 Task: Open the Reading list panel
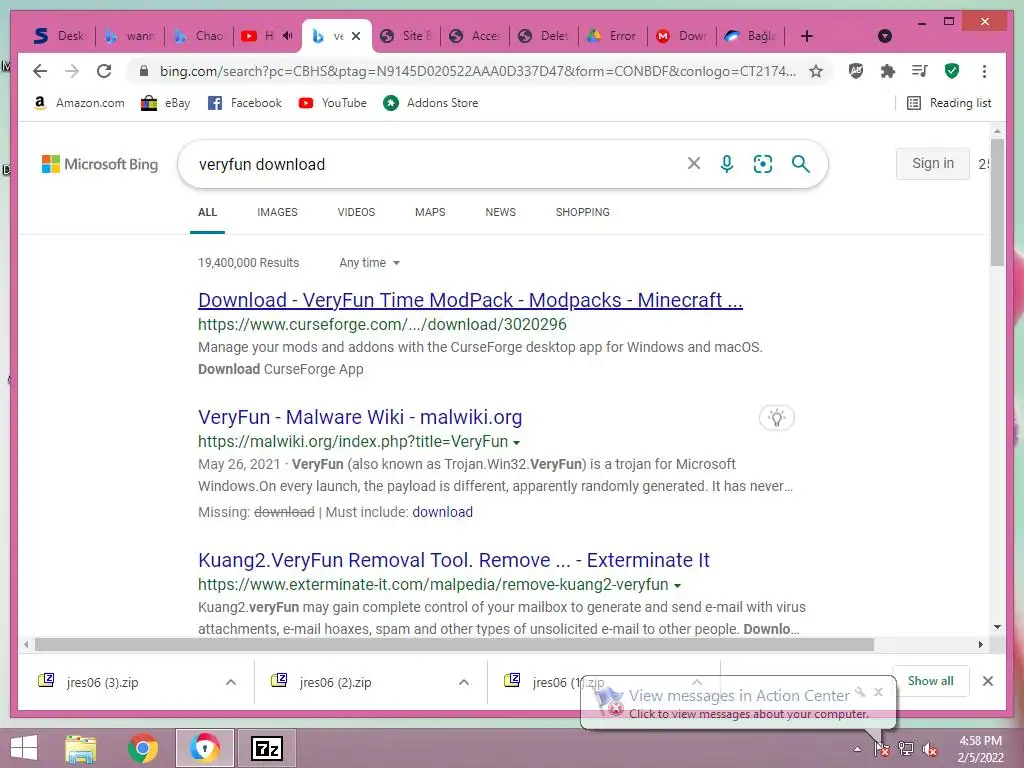point(949,103)
